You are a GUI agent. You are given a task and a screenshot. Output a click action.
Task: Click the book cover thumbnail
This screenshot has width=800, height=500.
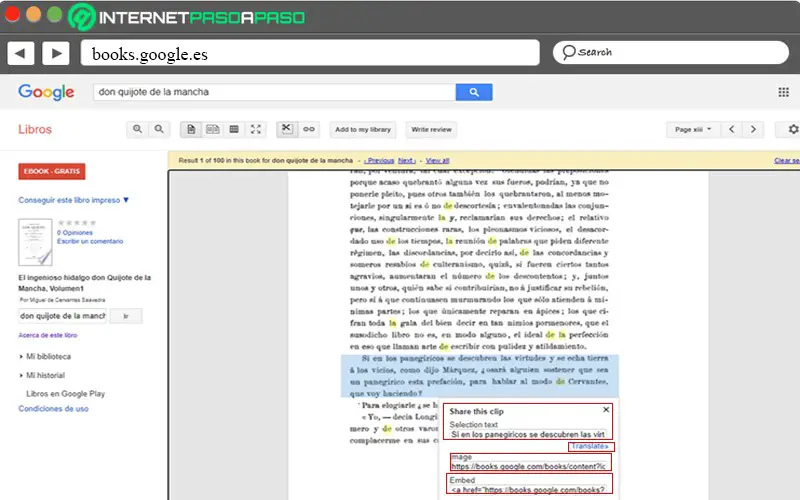point(35,242)
